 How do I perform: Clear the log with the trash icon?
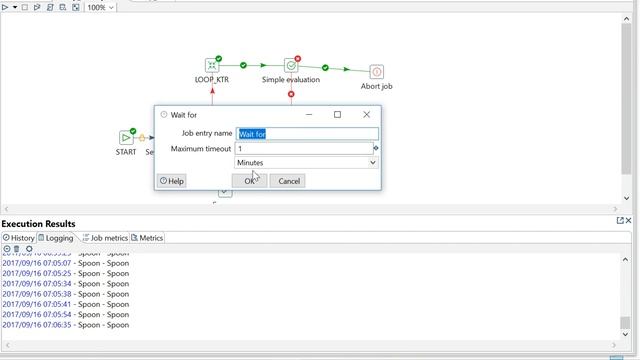point(17,249)
